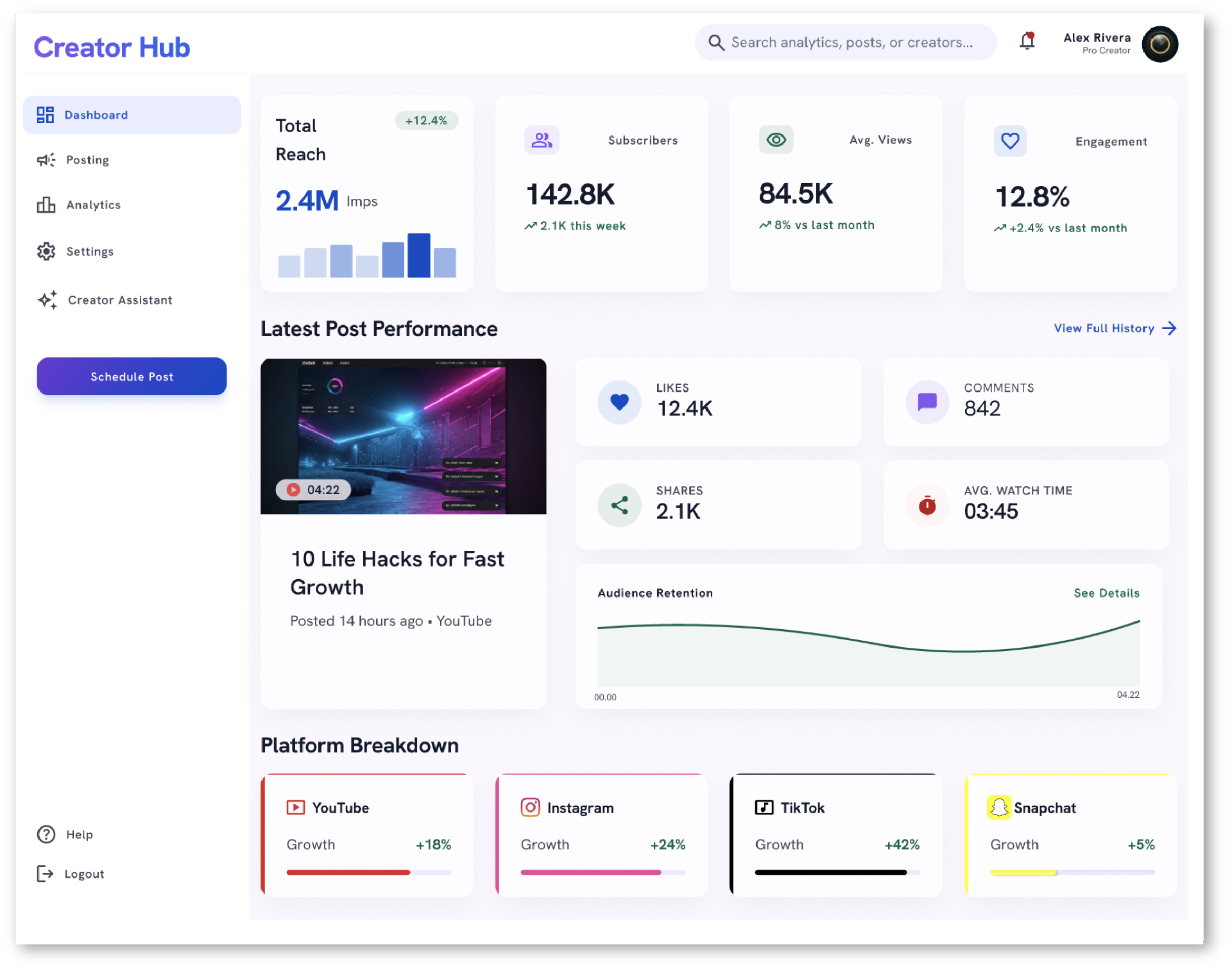This screenshot has width=1232, height=971.
Task: Click the Dashboard grid icon in sidebar
Action: point(45,115)
